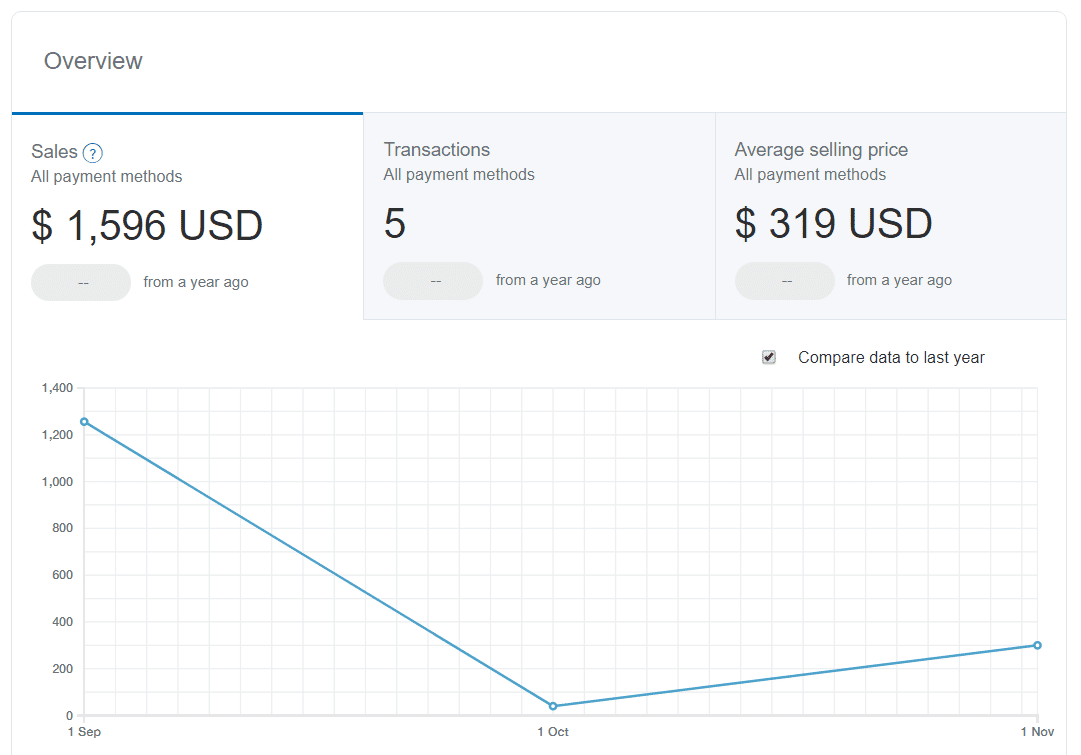Click the Transactions year-over-year change pill
This screenshot has height=755, width=1081.
433,281
